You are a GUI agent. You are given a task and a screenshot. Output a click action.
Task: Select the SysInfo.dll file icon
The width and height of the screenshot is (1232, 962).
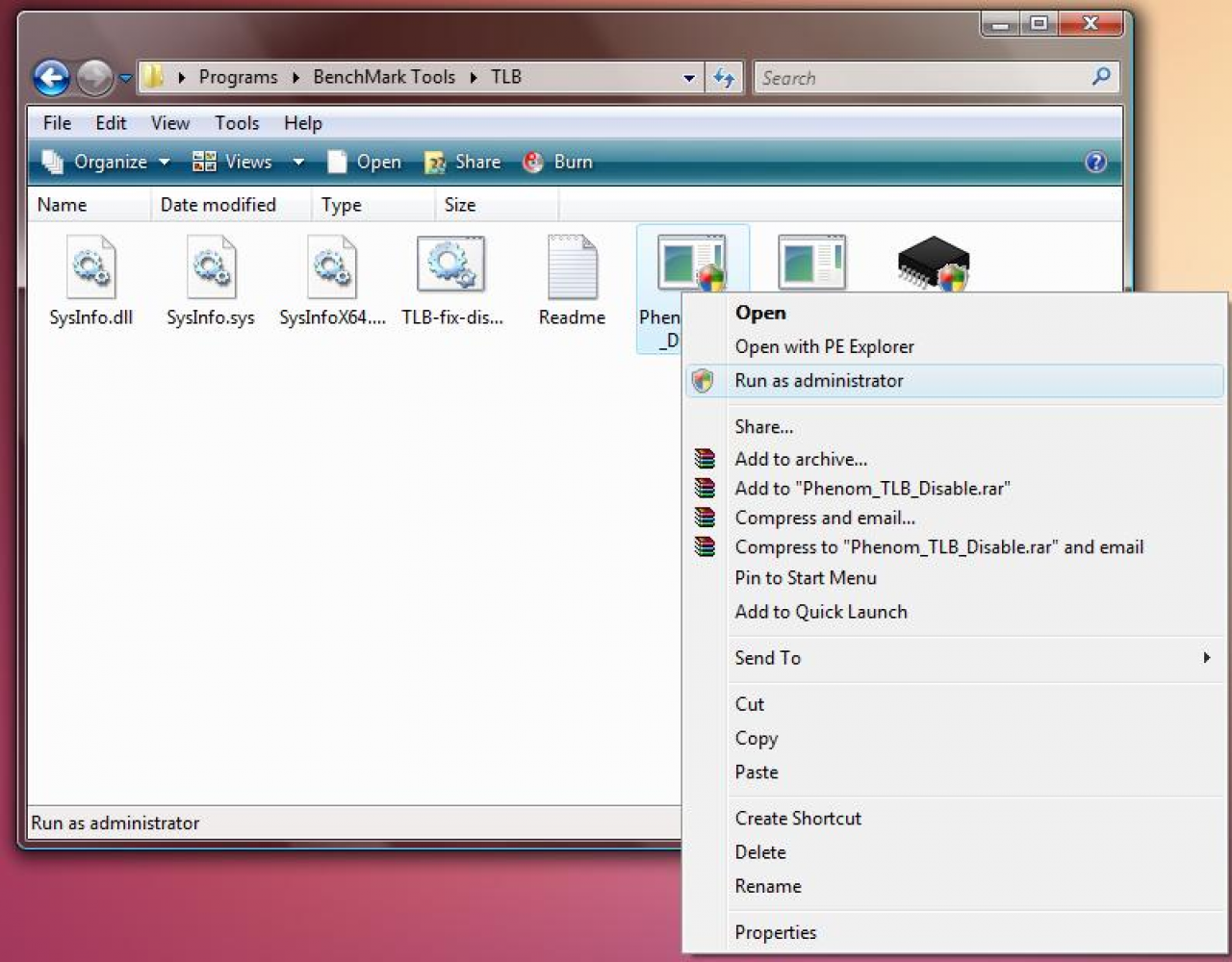pos(91,267)
